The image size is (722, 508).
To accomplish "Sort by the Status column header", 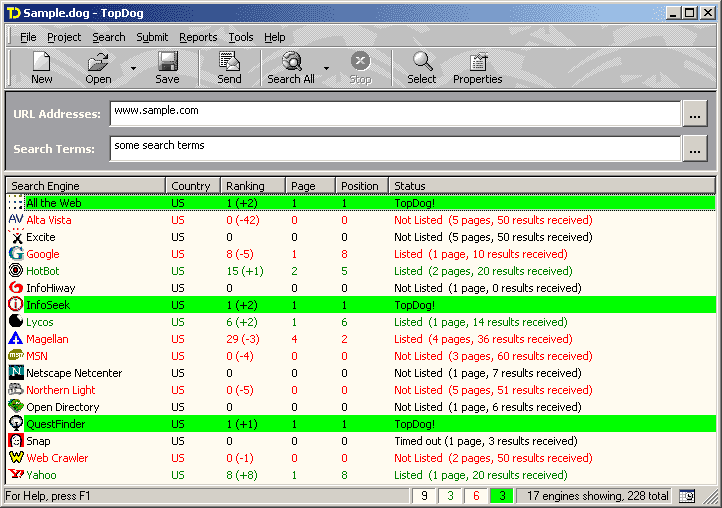I will (552, 186).
